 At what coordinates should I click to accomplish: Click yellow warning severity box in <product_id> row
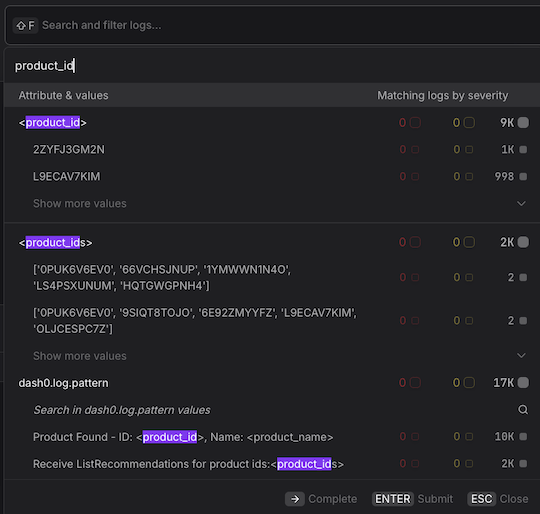tap(469, 123)
